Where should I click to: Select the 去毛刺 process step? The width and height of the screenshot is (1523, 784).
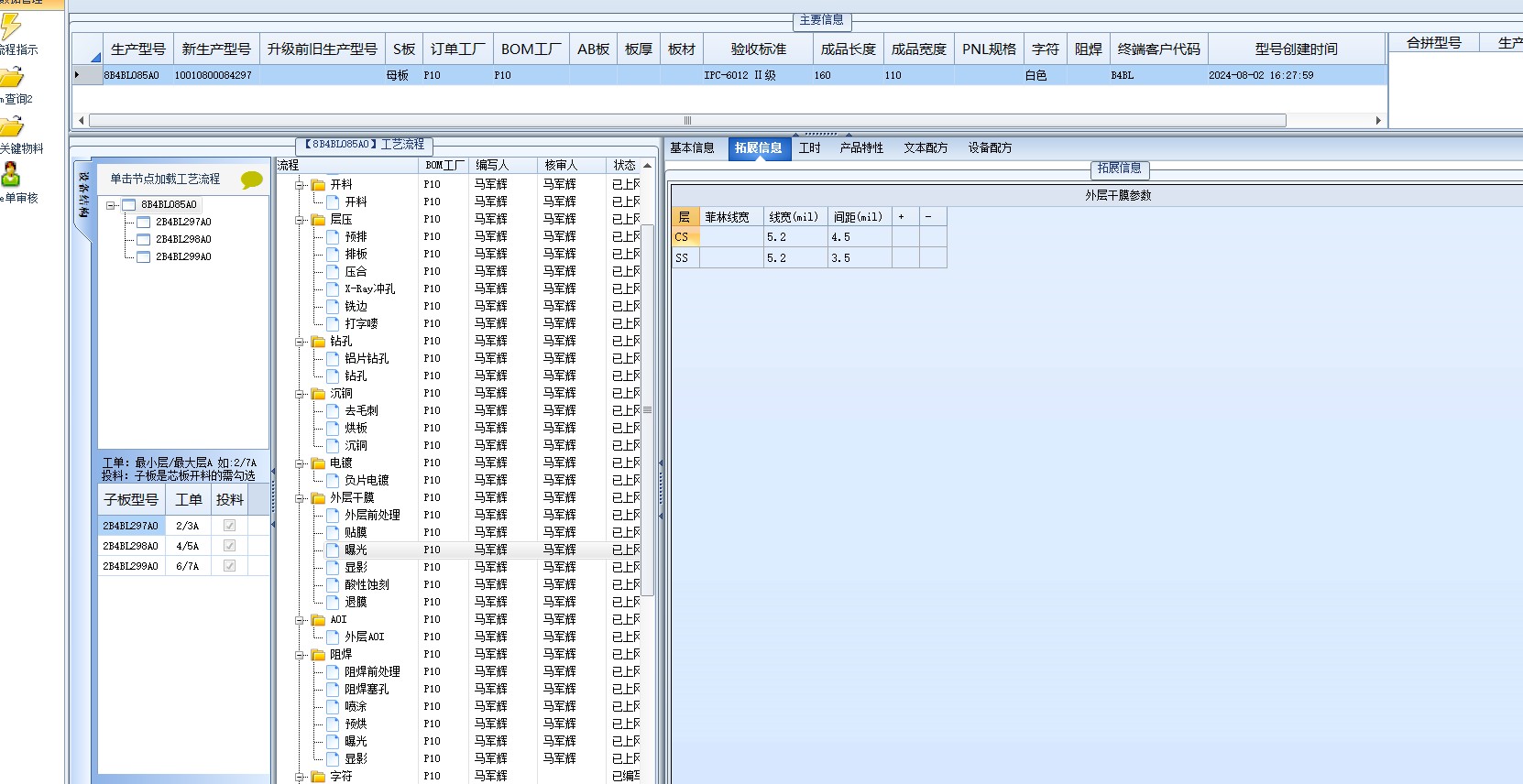(361, 411)
